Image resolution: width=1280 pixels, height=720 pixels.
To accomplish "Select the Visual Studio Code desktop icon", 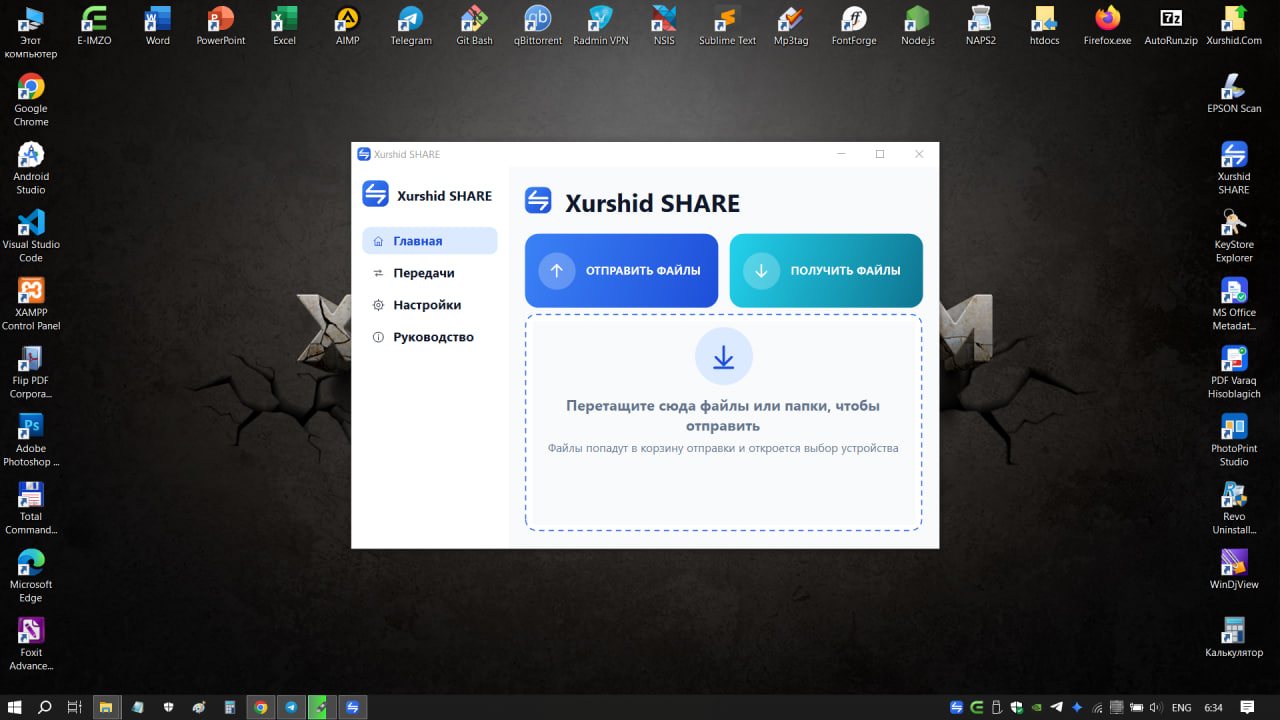I will pos(31,236).
